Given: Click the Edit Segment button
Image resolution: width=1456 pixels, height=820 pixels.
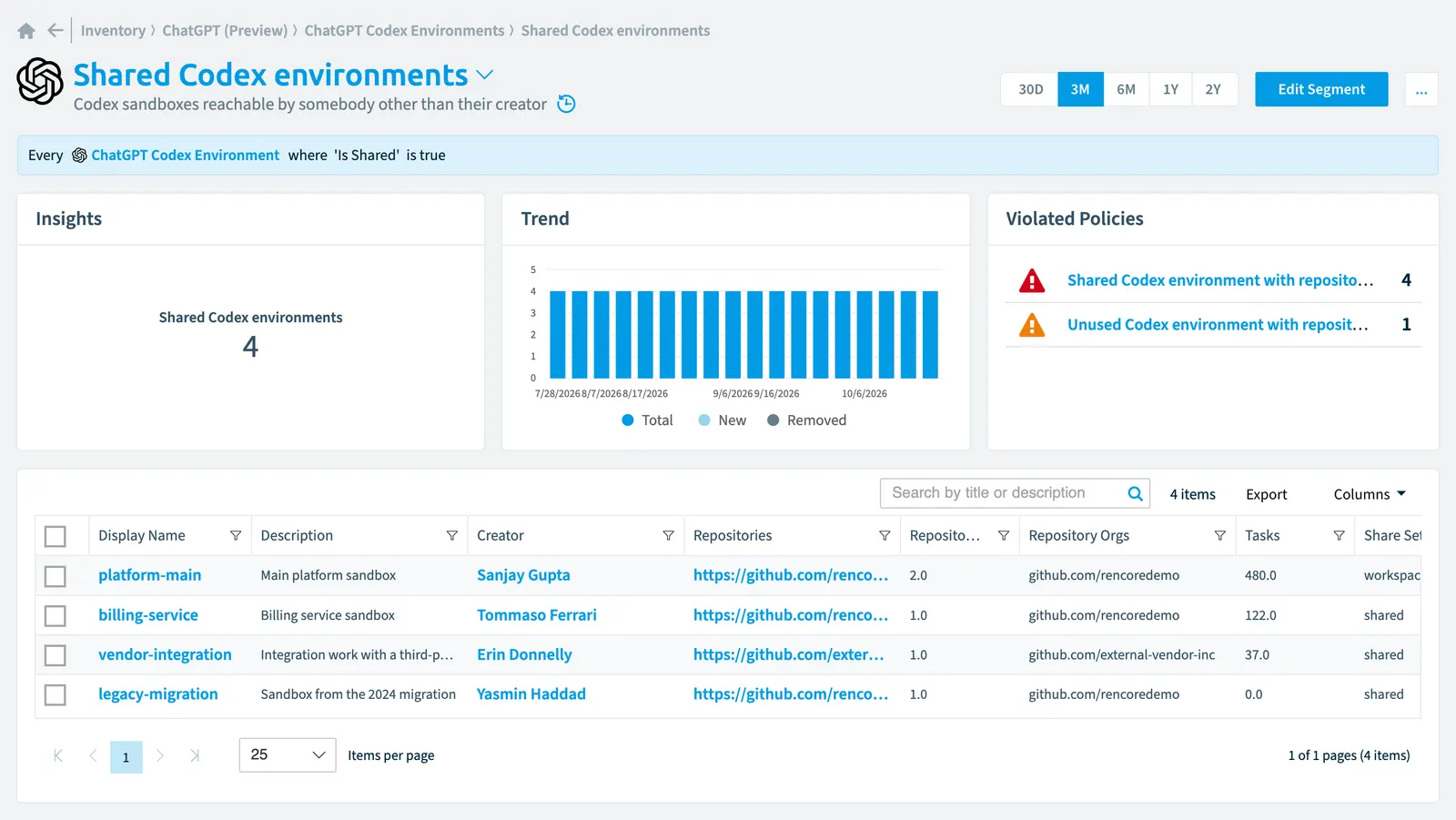Looking at the screenshot, I should point(1321,89).
